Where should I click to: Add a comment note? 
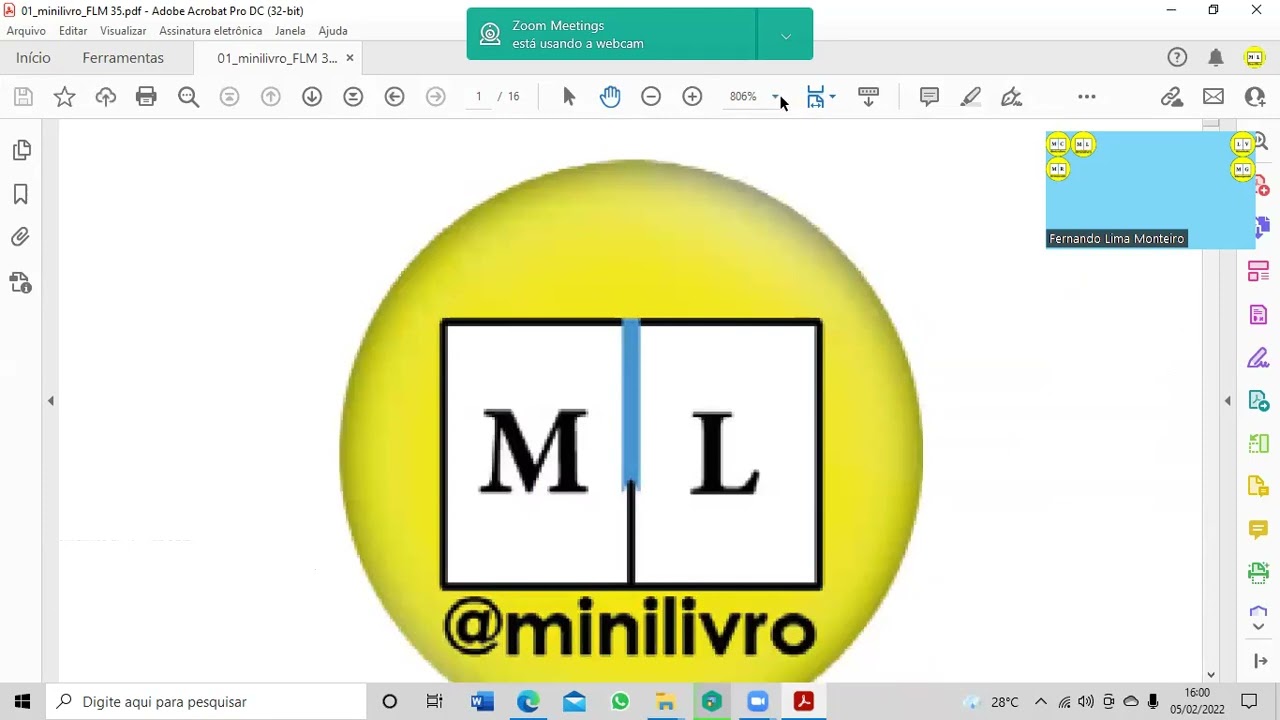[929, 97]
